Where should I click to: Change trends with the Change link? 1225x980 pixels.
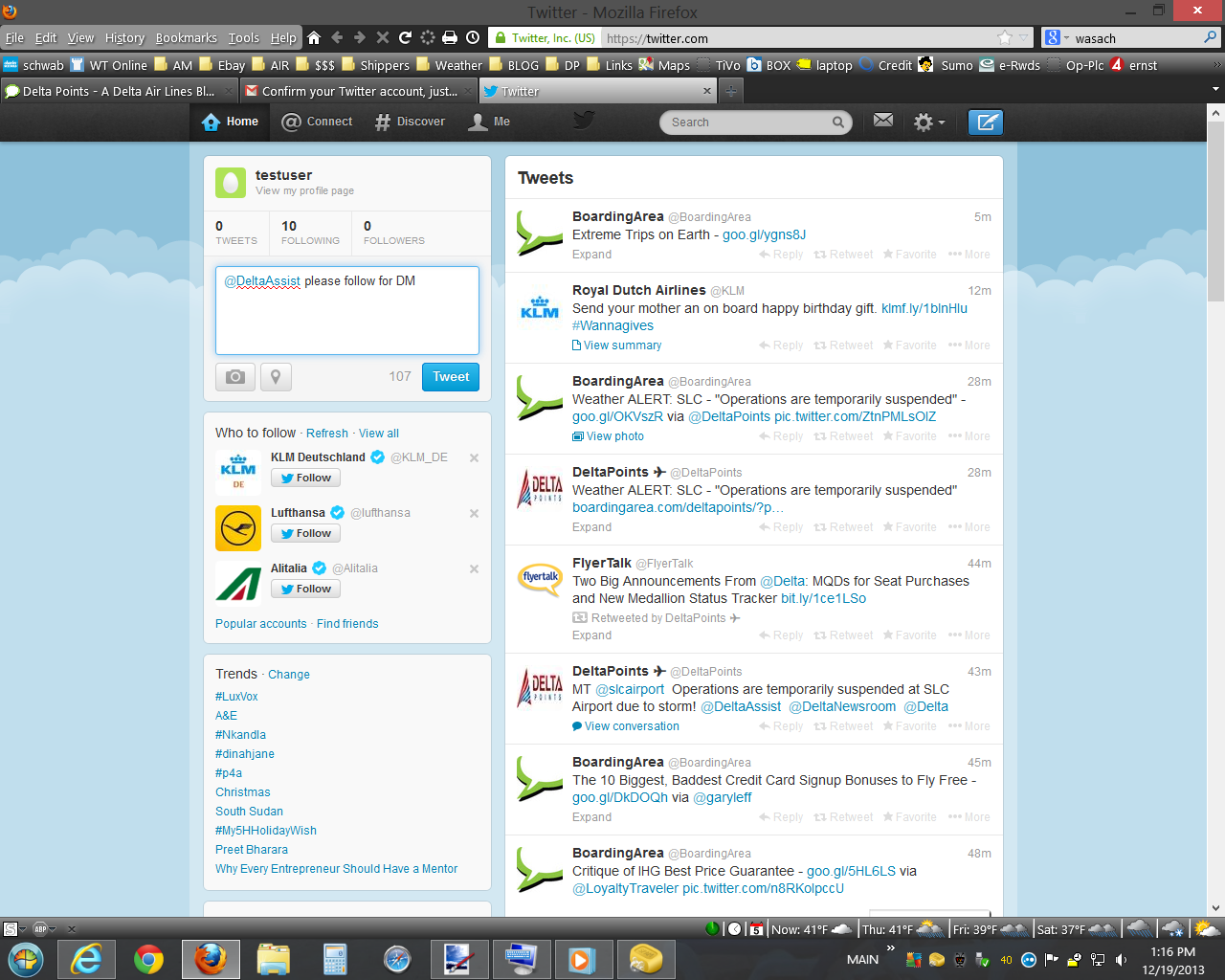289,675
